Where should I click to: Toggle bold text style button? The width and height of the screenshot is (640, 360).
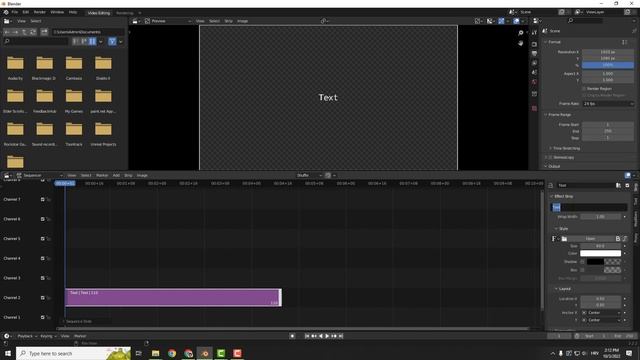[618, 239]
